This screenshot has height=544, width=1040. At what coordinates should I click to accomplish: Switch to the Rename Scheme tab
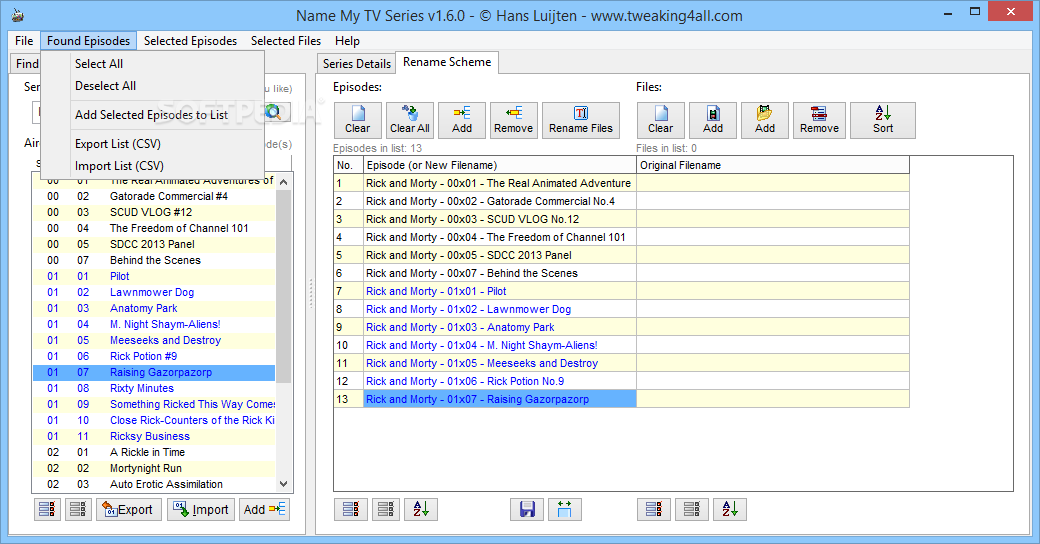pyautogui.click(x=447, y=62)
